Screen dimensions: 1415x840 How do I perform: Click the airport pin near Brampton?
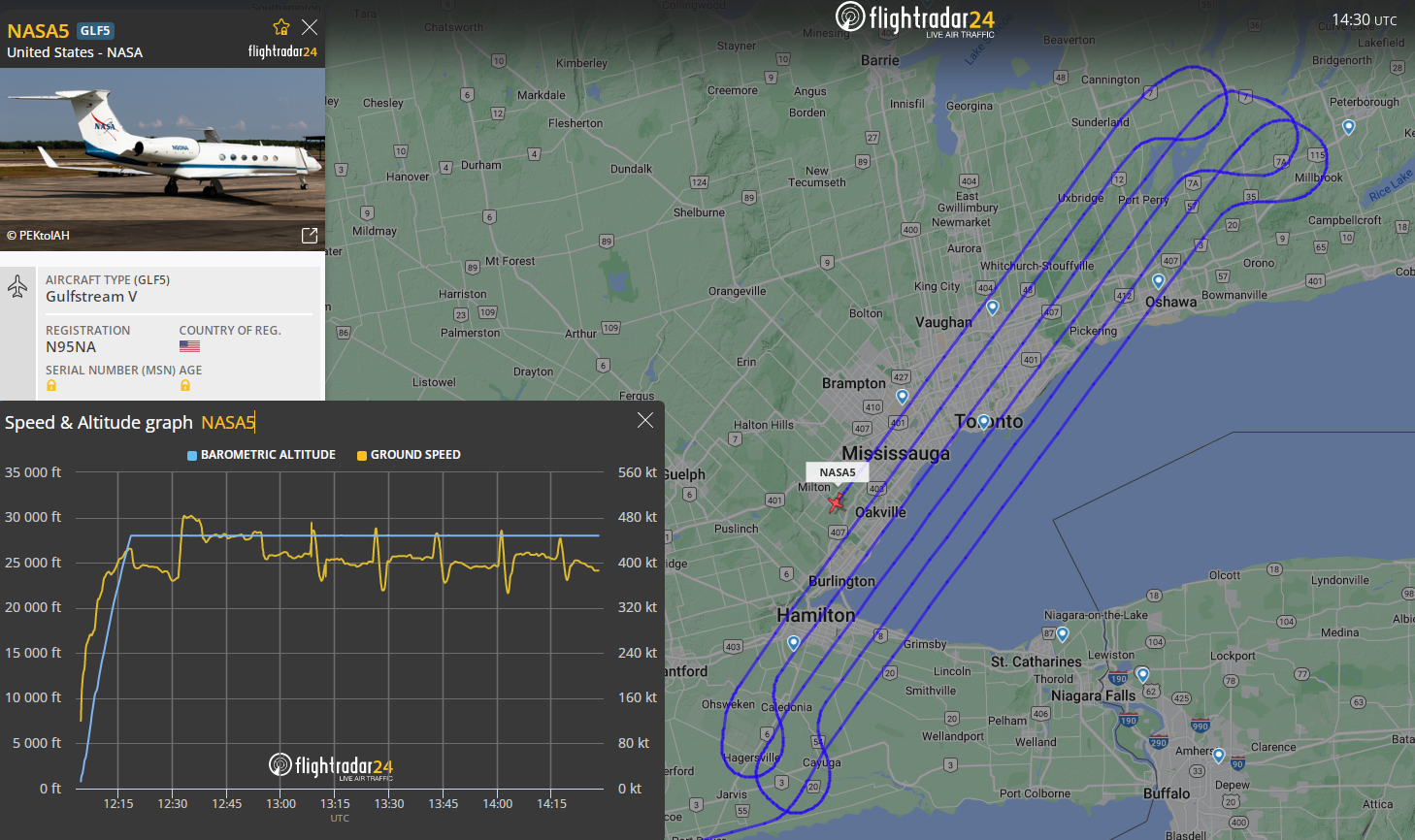coord(902,397)
